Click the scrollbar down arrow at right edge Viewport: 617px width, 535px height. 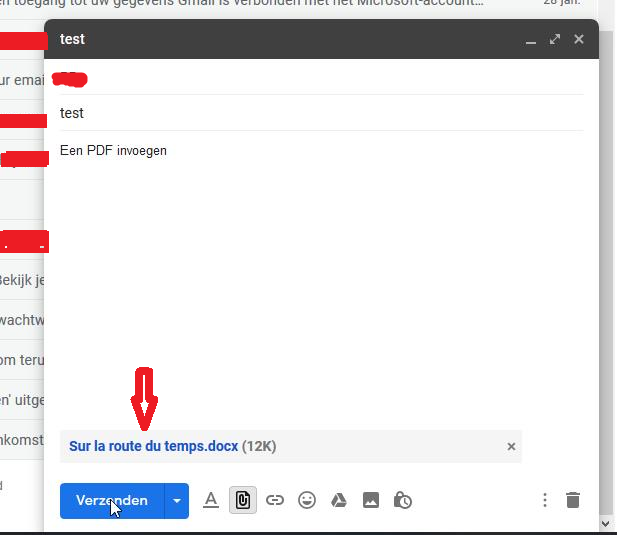point(608,523)
